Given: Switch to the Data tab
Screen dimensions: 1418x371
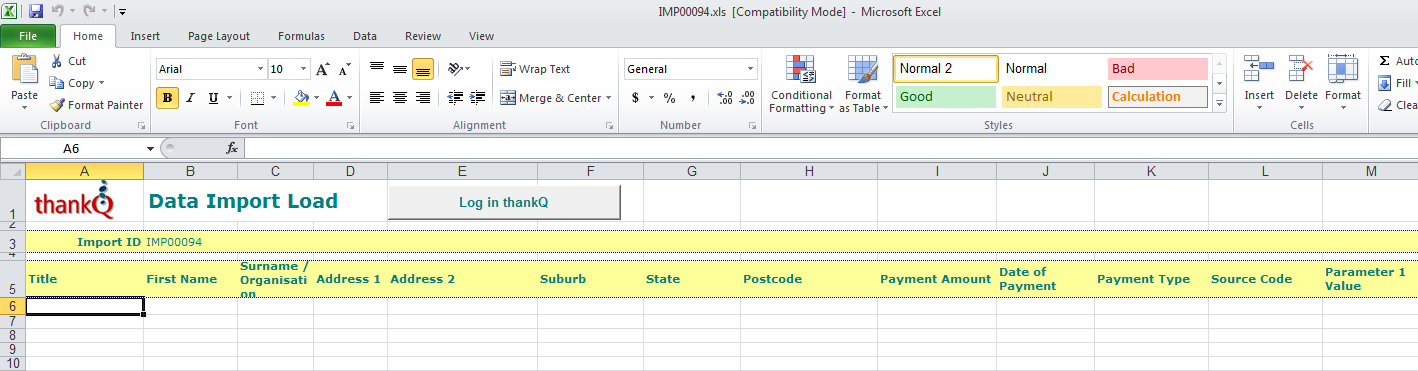Looking at the screenshot, I should pos(365,36).
